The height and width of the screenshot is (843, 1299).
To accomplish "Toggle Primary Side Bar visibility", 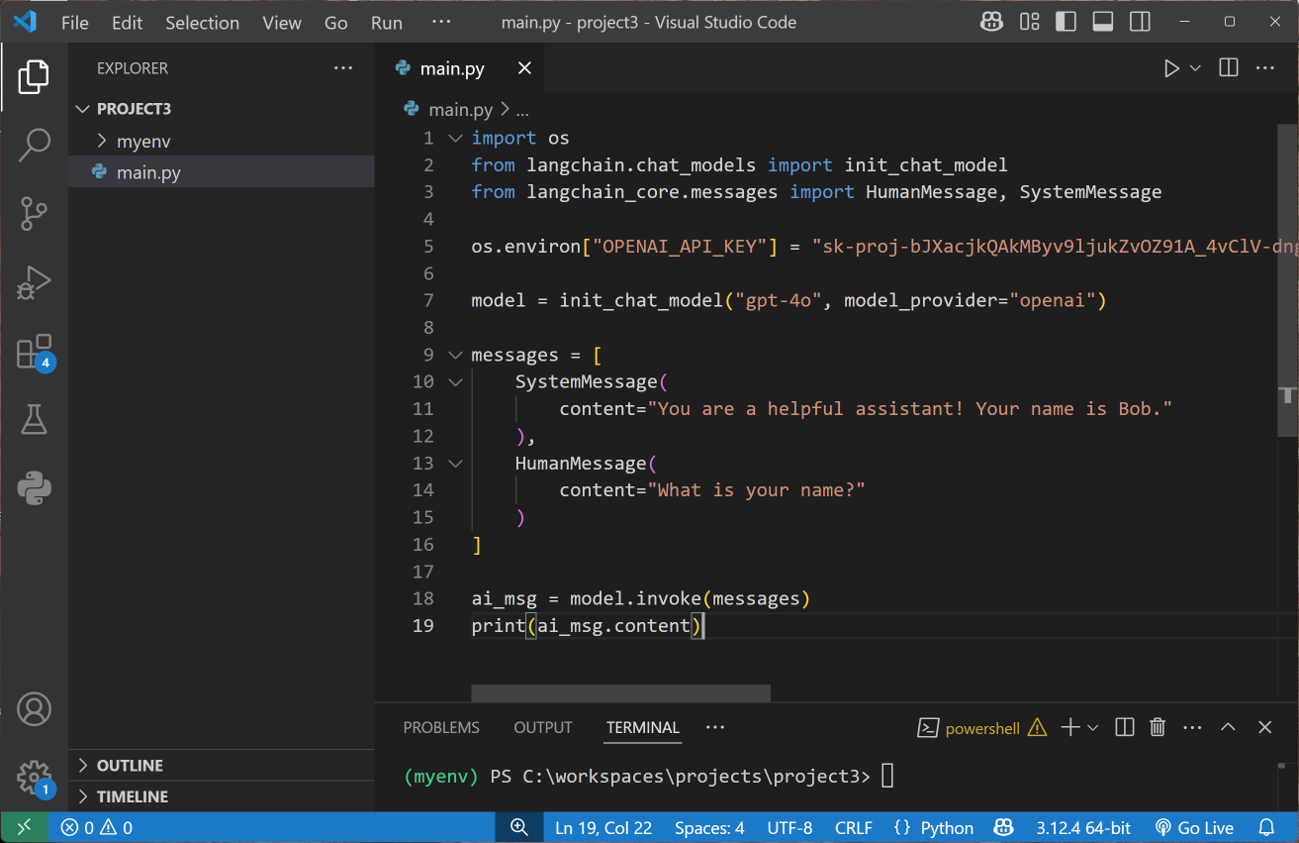I will [1066, 22].
